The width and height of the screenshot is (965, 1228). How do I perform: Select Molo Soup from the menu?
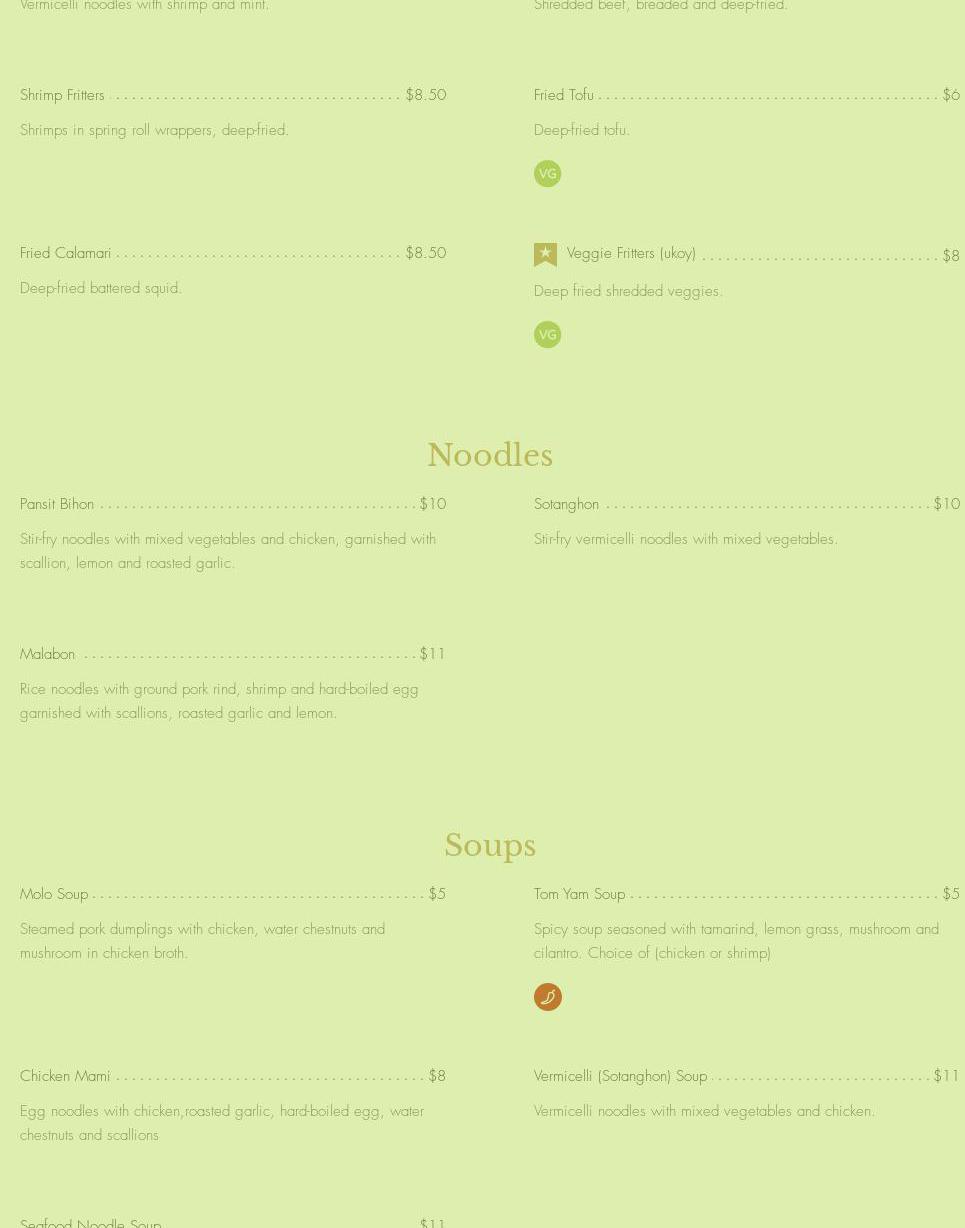54,894
